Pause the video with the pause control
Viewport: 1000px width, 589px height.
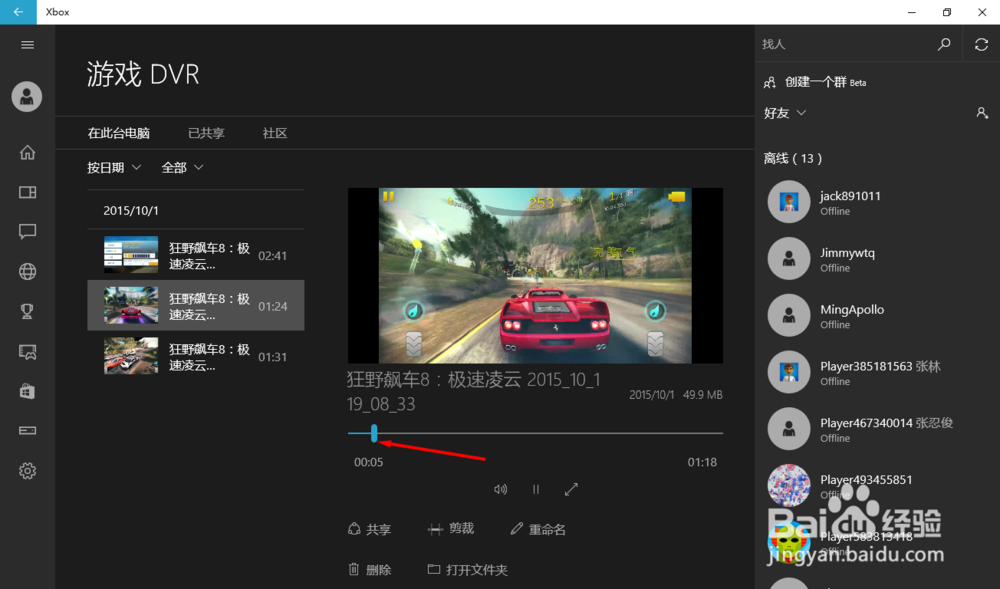(536, 489)
